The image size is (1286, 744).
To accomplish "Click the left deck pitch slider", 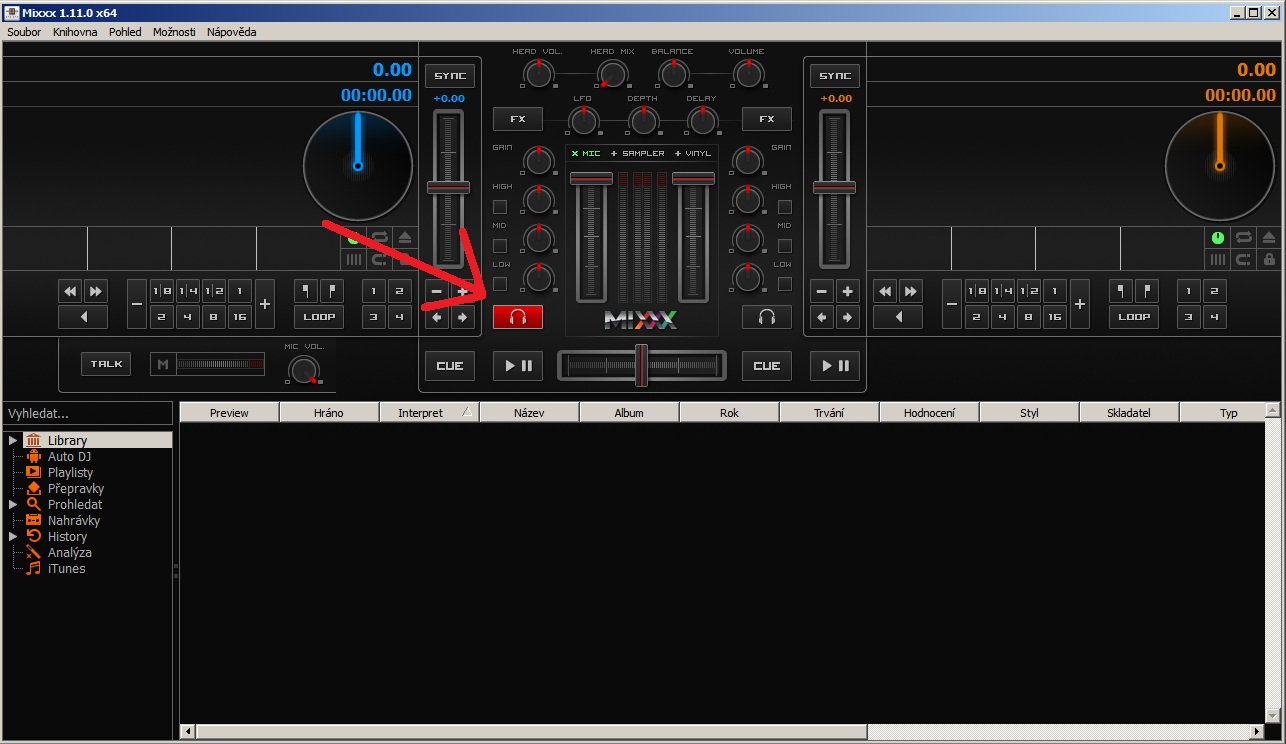I will (448, 188).
